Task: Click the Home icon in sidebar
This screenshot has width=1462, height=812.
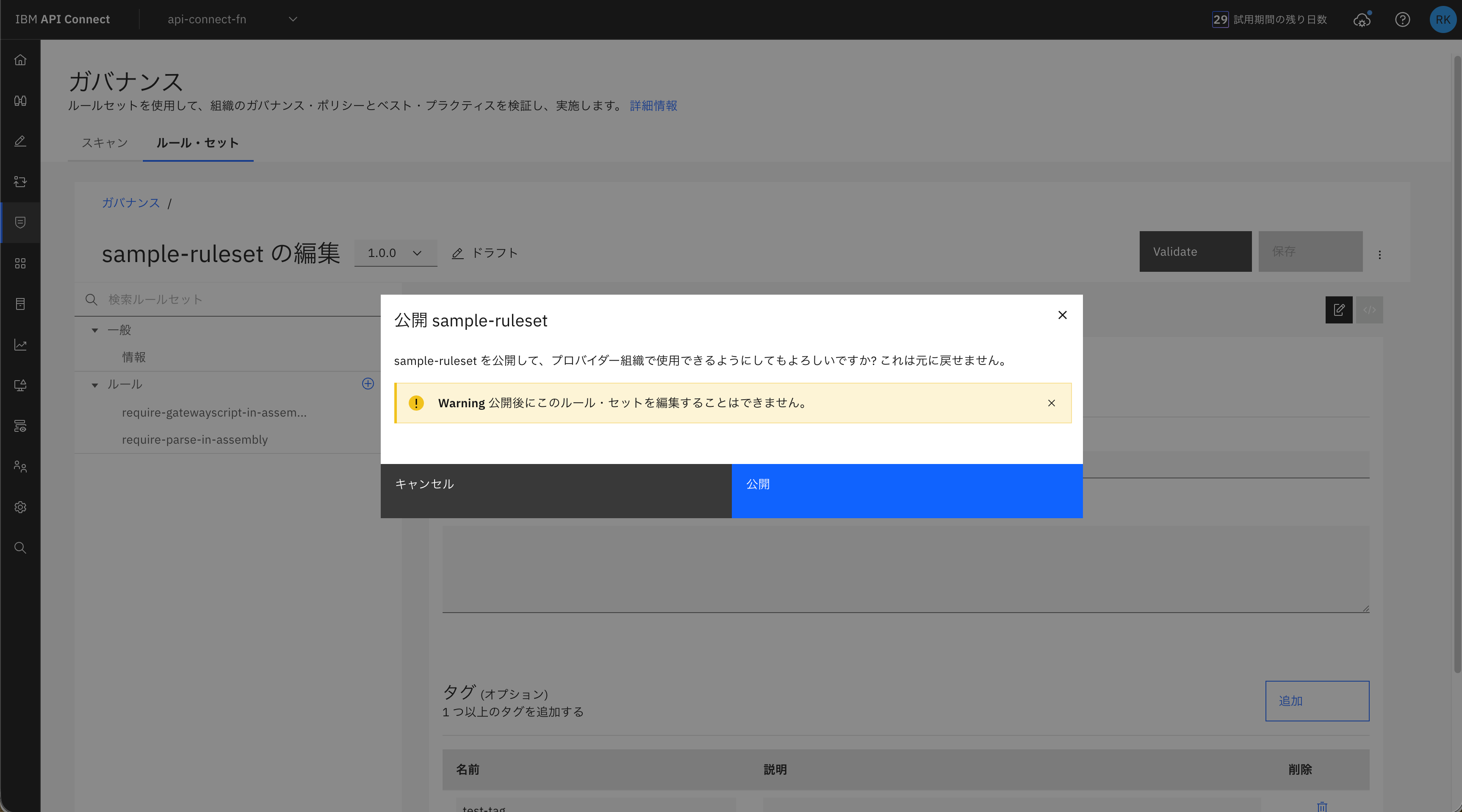Action: click(x=20, y=60)
